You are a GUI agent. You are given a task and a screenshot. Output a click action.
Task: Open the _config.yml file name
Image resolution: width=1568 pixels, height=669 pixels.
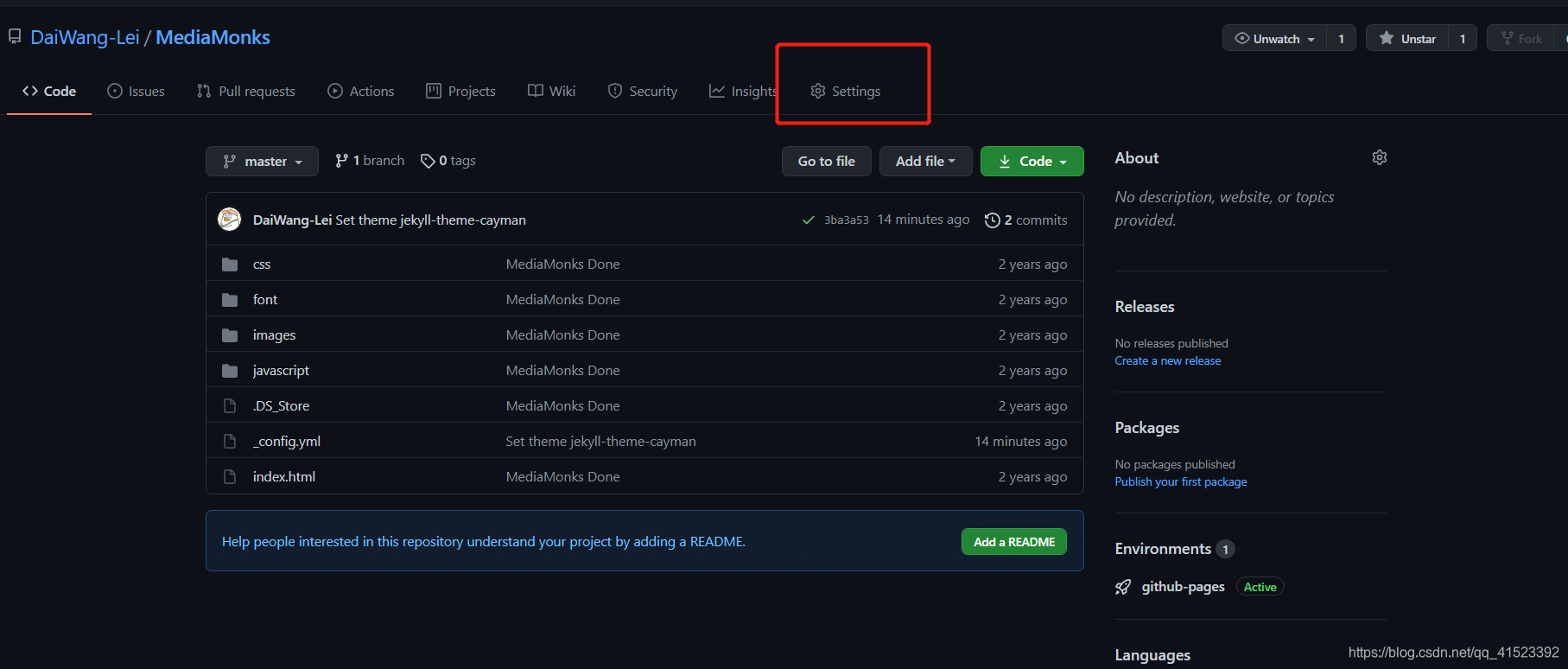click(287, 442)
